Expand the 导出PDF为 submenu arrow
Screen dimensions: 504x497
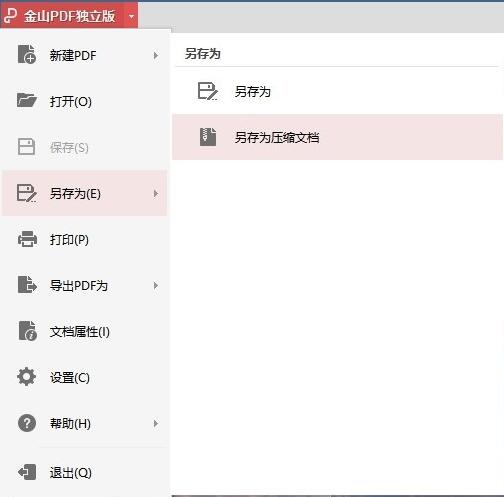click(156, 285)
